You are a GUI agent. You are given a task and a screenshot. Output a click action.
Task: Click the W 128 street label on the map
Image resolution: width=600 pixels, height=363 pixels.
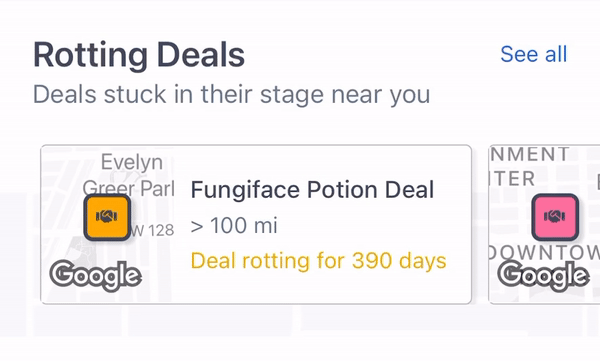point(152,231)
